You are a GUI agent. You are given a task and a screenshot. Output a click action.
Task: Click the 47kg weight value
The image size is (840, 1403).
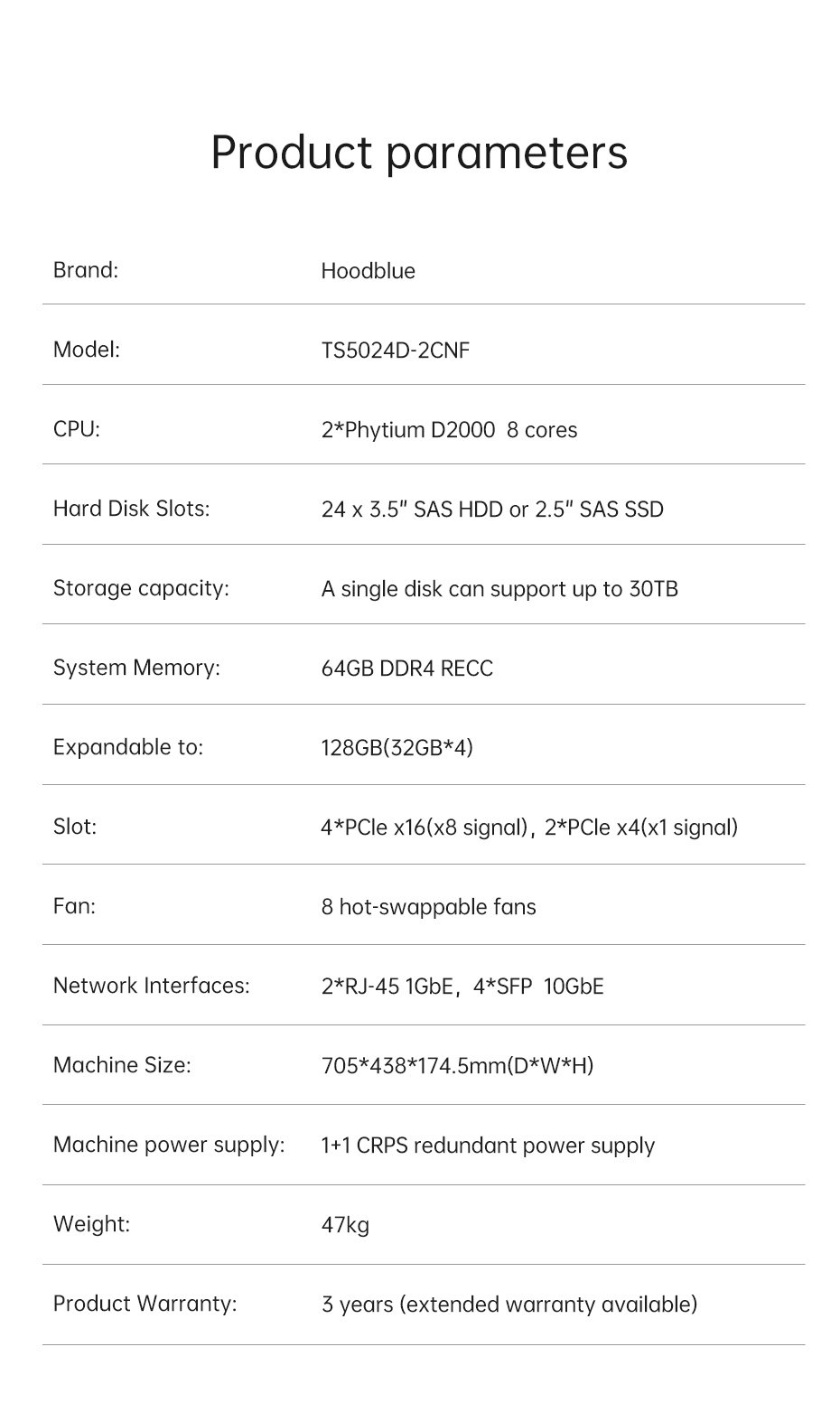tap(345, 1225)
